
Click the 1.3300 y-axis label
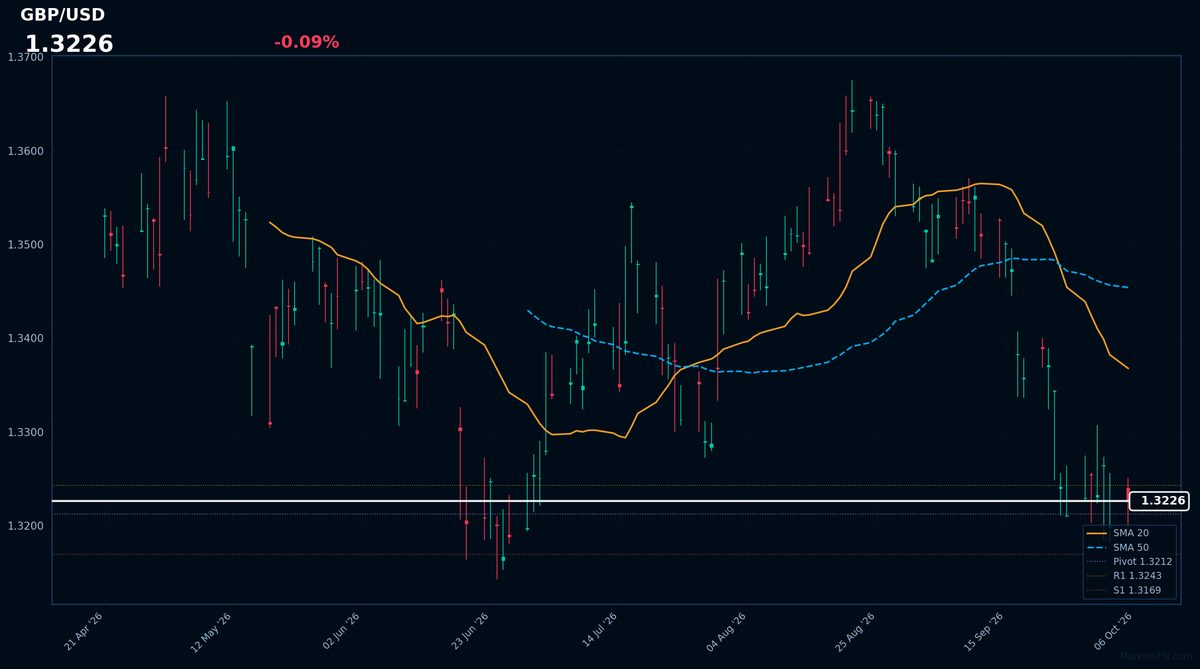(25, 433)
